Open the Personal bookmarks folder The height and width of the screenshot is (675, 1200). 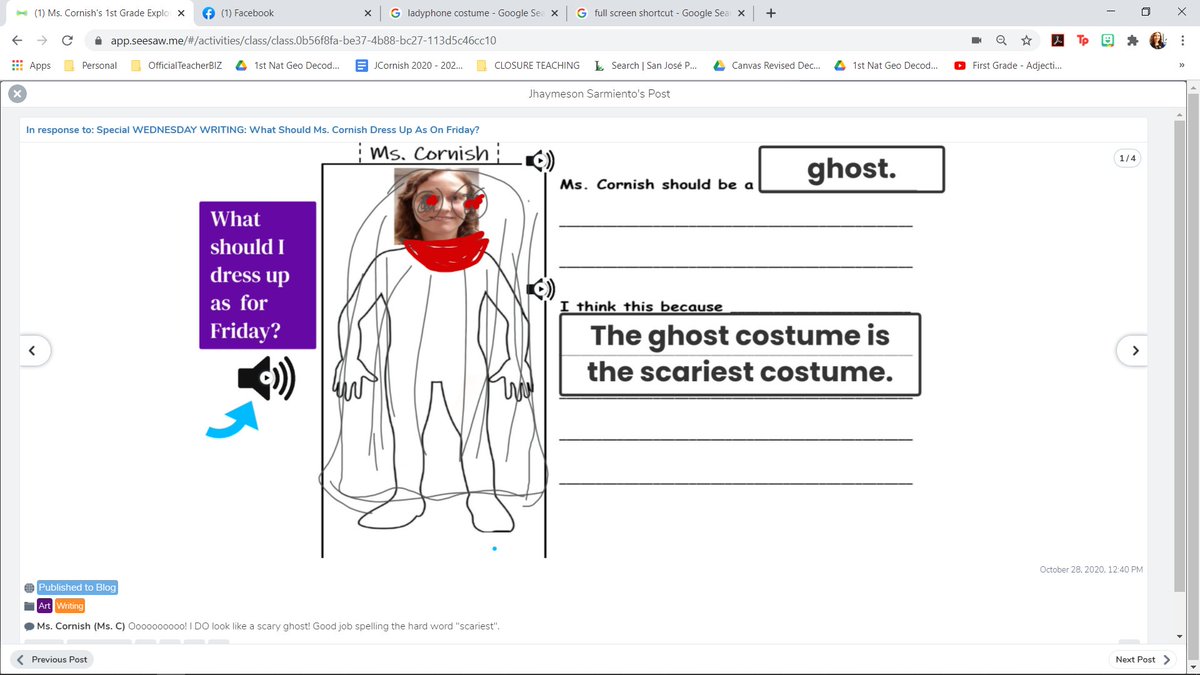pos(90,65)
